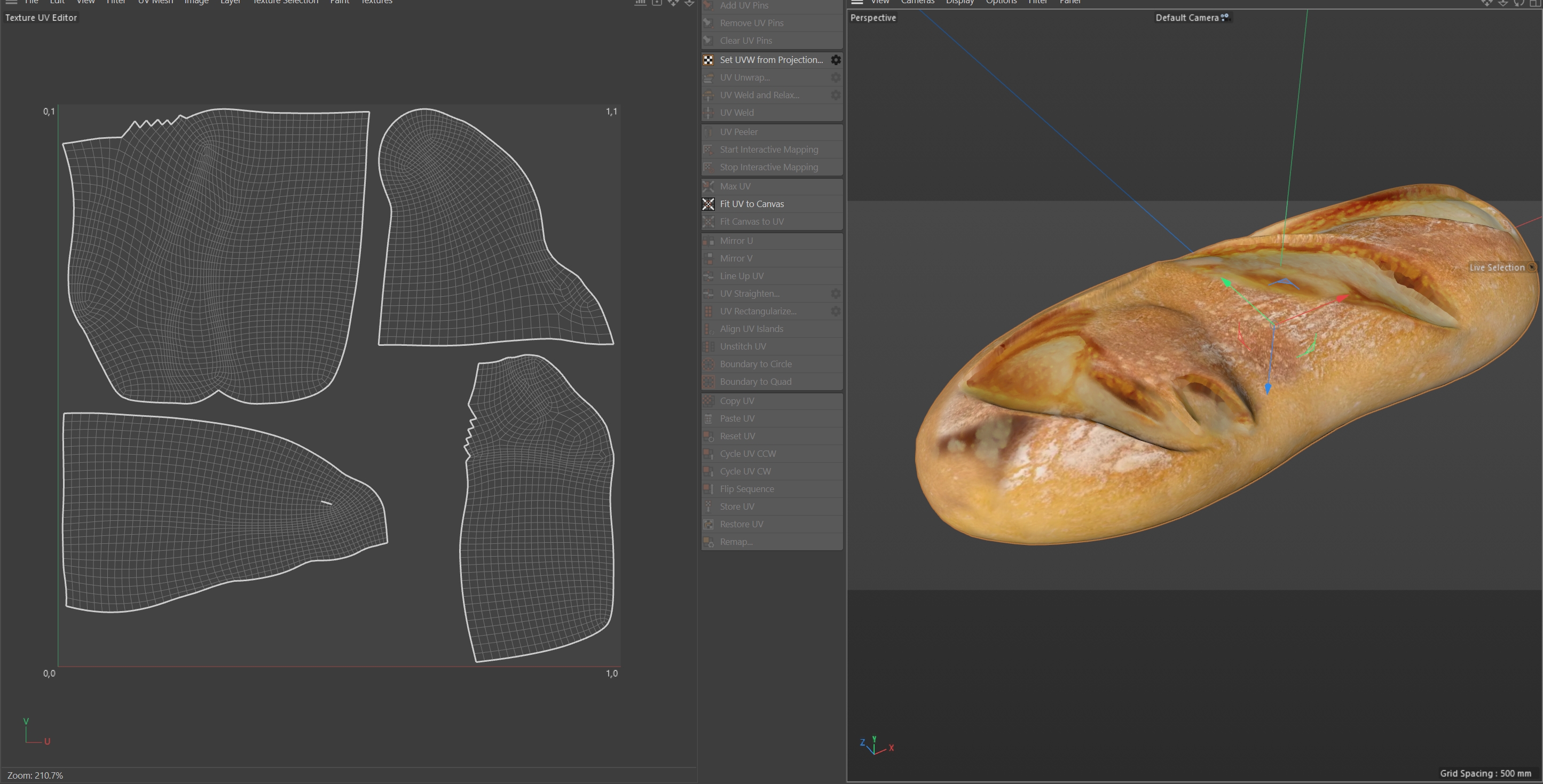The image size is (1543, 784).
Task: Open Set UVW from Projection settings gear
Action: pos(836,60)
